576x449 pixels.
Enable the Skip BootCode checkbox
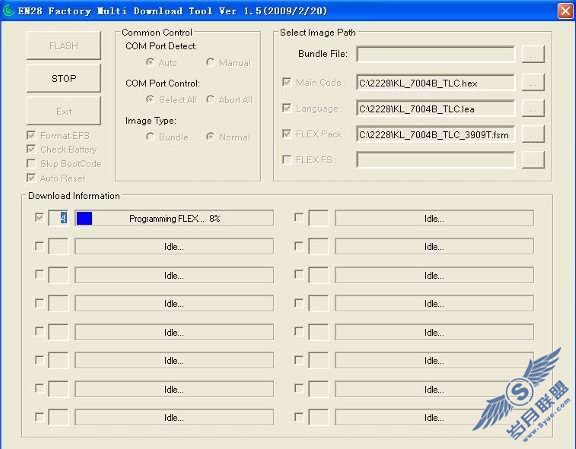pos(31,163)
